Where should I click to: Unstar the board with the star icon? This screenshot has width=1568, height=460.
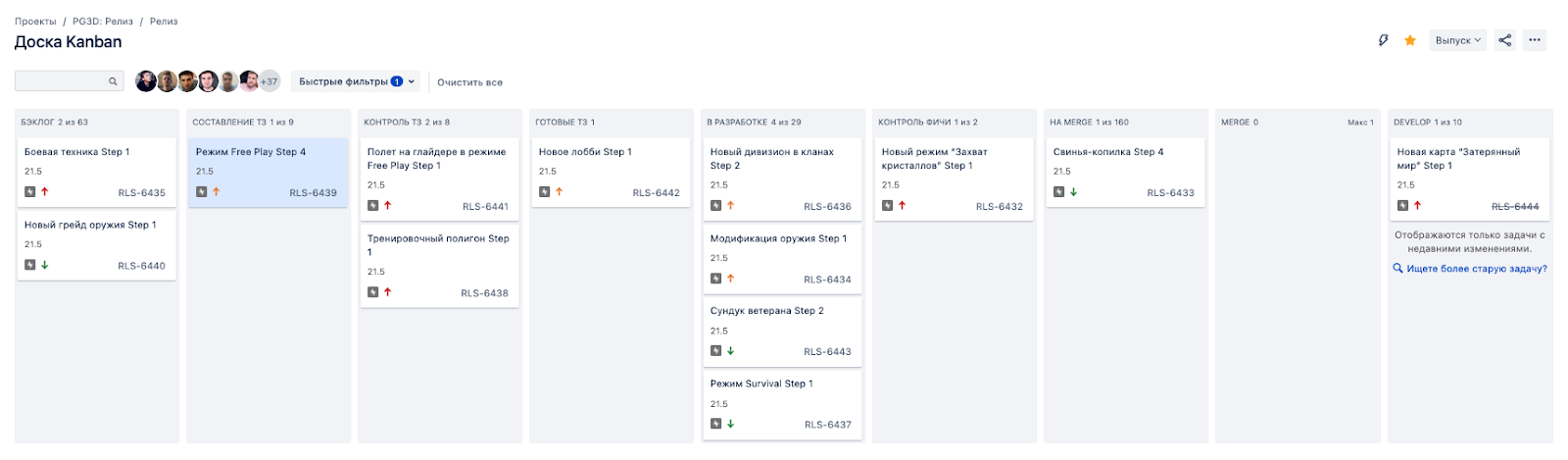pyautogui.click(x=1409, y=40)
